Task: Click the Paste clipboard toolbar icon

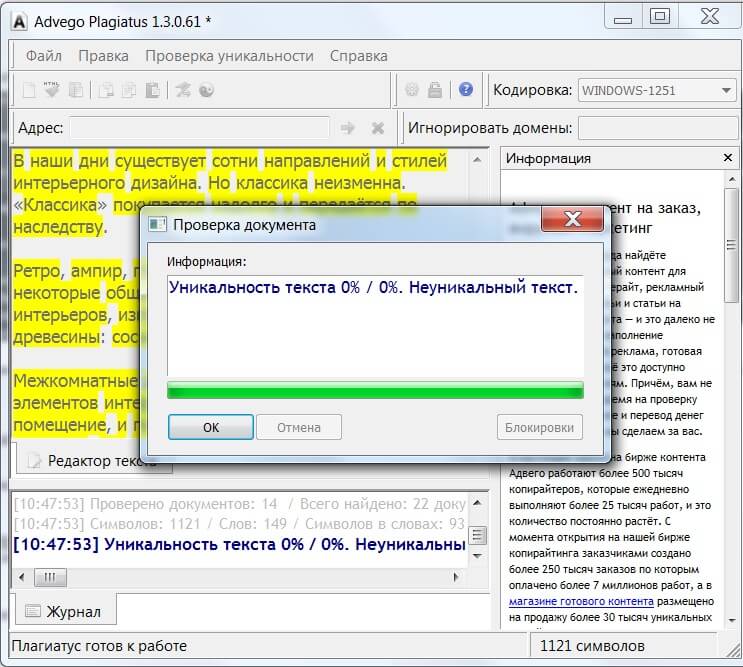Action: (x=152, y=90)
